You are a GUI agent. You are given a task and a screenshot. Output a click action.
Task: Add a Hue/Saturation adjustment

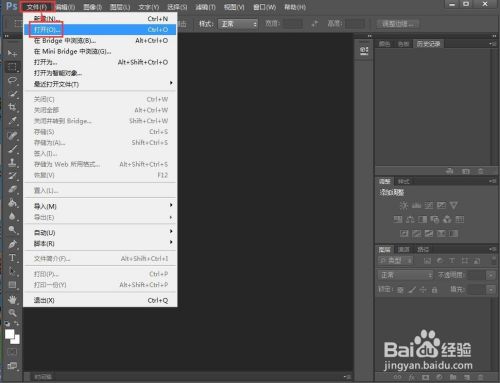click(398, 219)
